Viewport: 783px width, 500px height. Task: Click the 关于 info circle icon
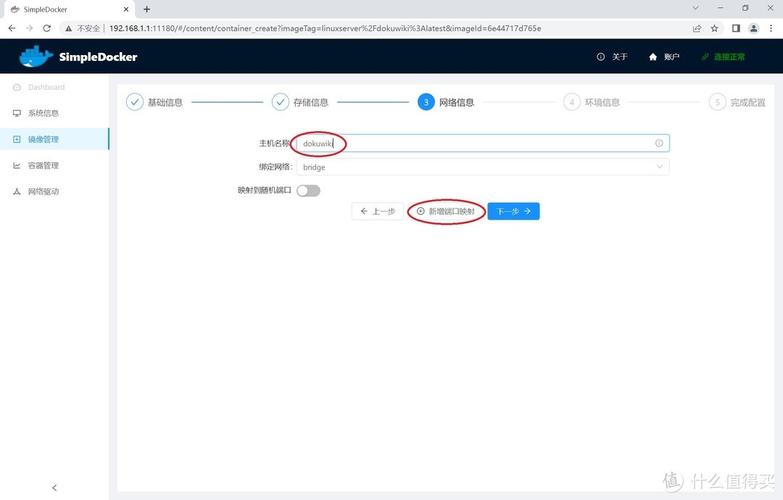[x=601, y=57]
